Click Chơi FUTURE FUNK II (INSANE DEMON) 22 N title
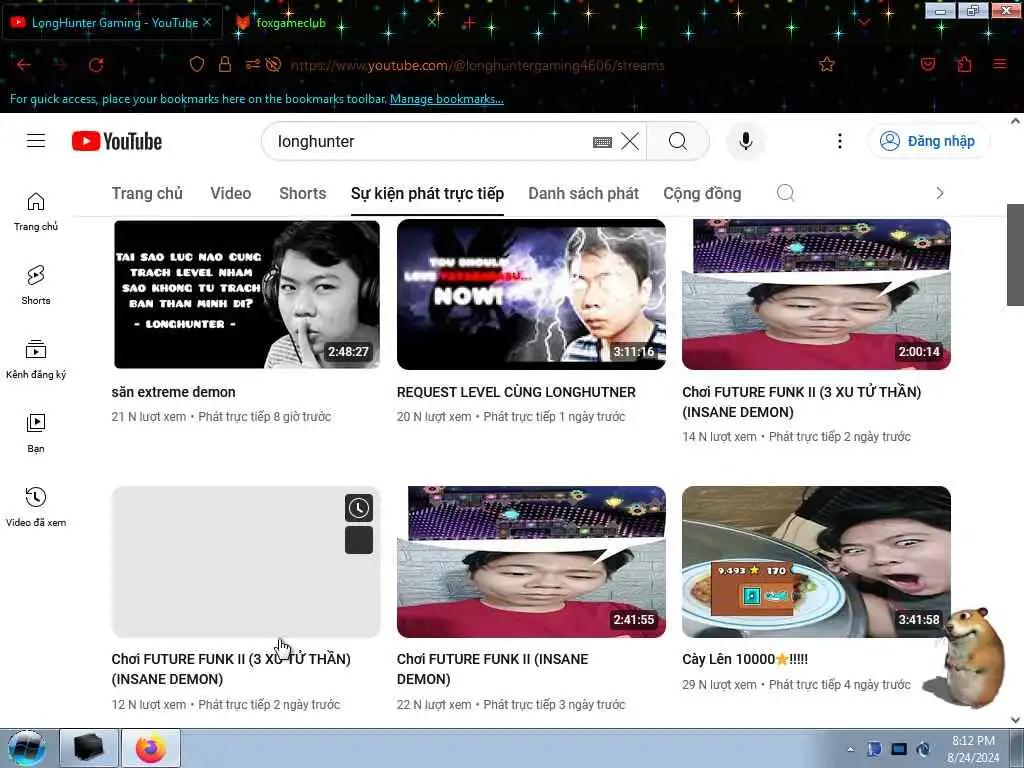The image size is (1024, 768). [x=492, y=669]
